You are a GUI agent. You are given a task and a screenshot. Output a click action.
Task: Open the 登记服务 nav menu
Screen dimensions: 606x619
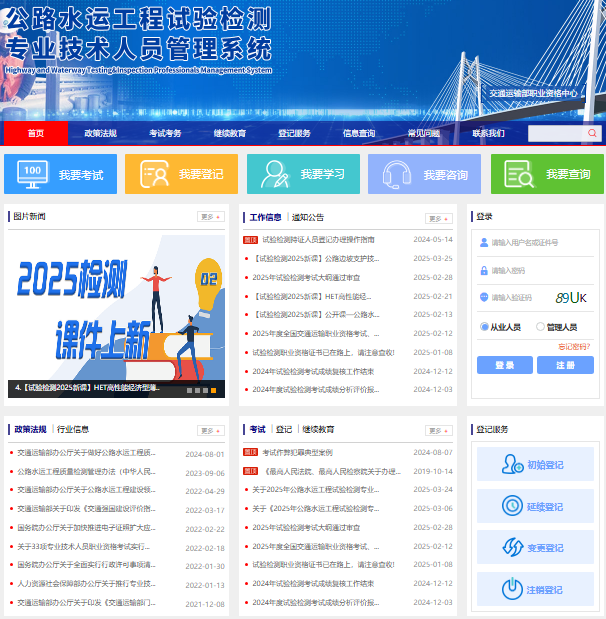(x=295, y=133)
